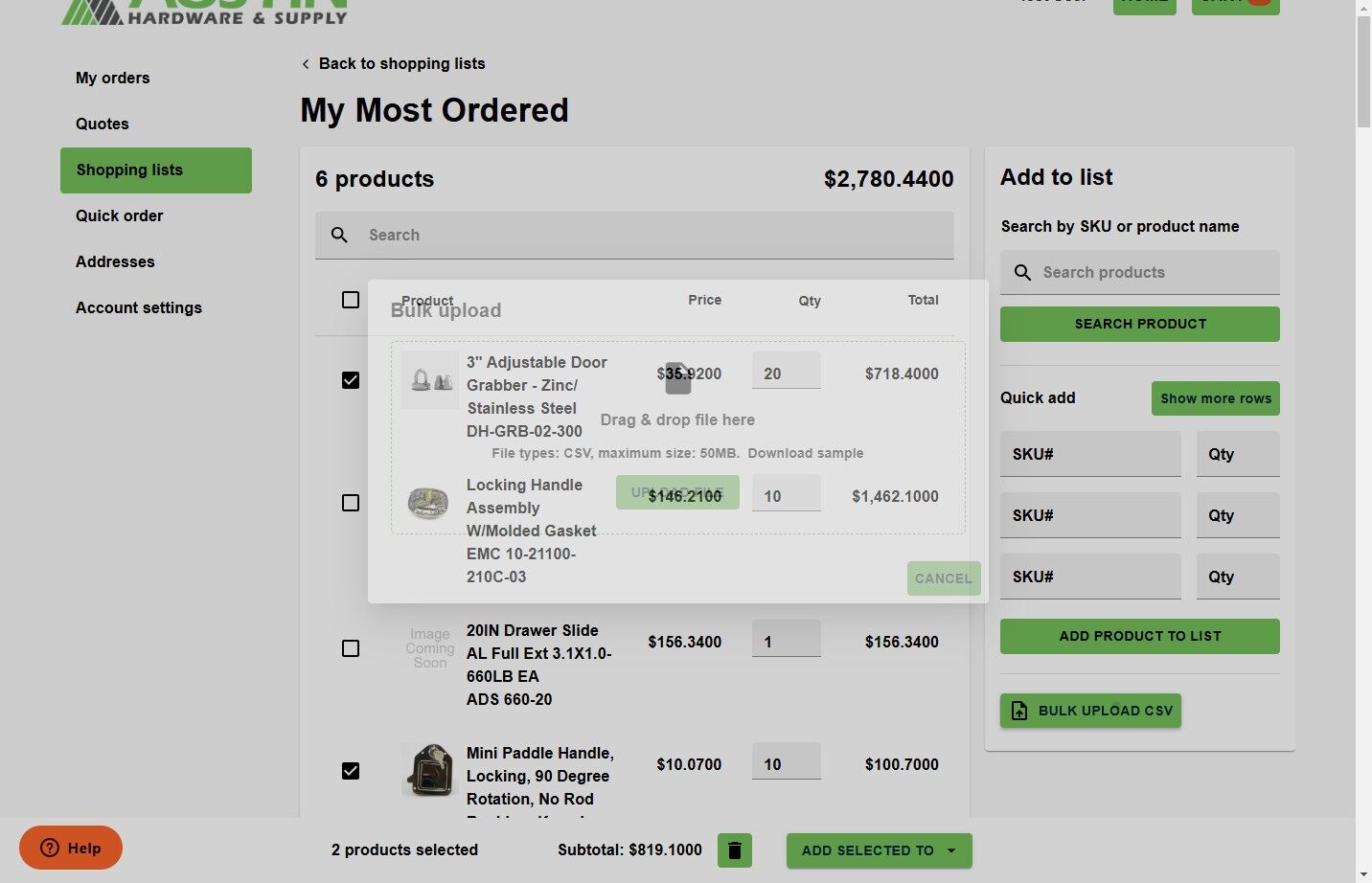Open the orange Help widget
The height and width of the screenshot is (883, 1372).
point(71,848)
